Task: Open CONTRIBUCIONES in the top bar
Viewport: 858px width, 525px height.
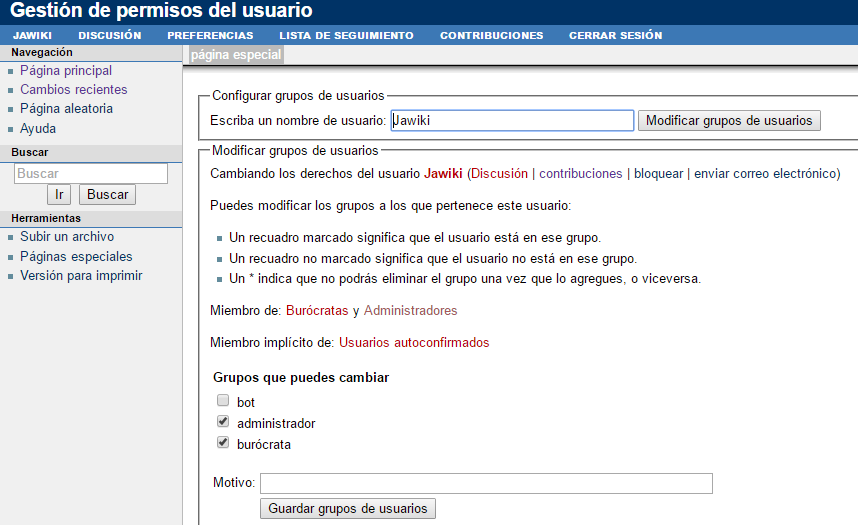Action: tap(491, 35)
